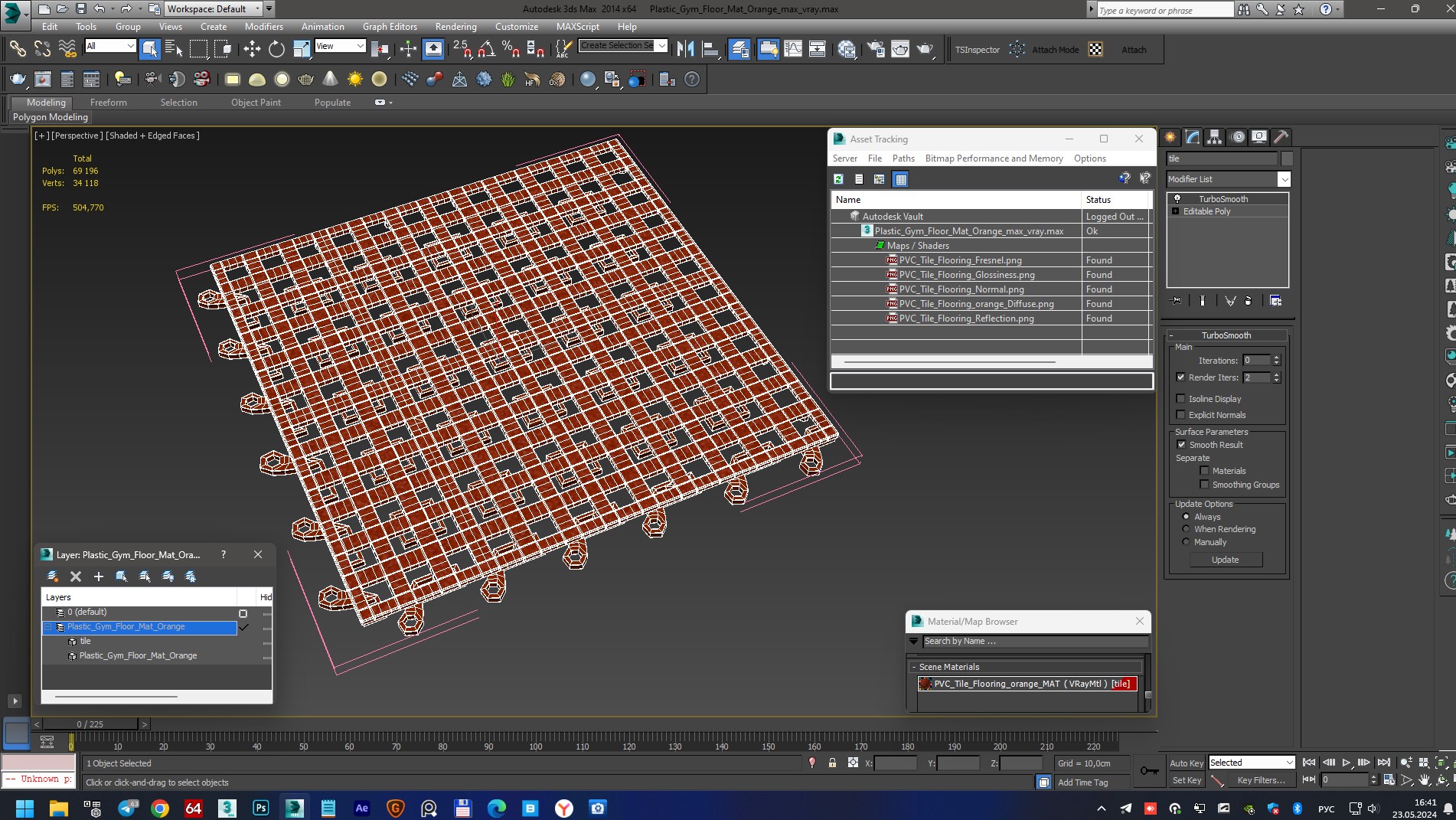1456x820 pixels.
Task: Click the Refresh icon in Asset Tracking
Action: (x=839, y=179)
